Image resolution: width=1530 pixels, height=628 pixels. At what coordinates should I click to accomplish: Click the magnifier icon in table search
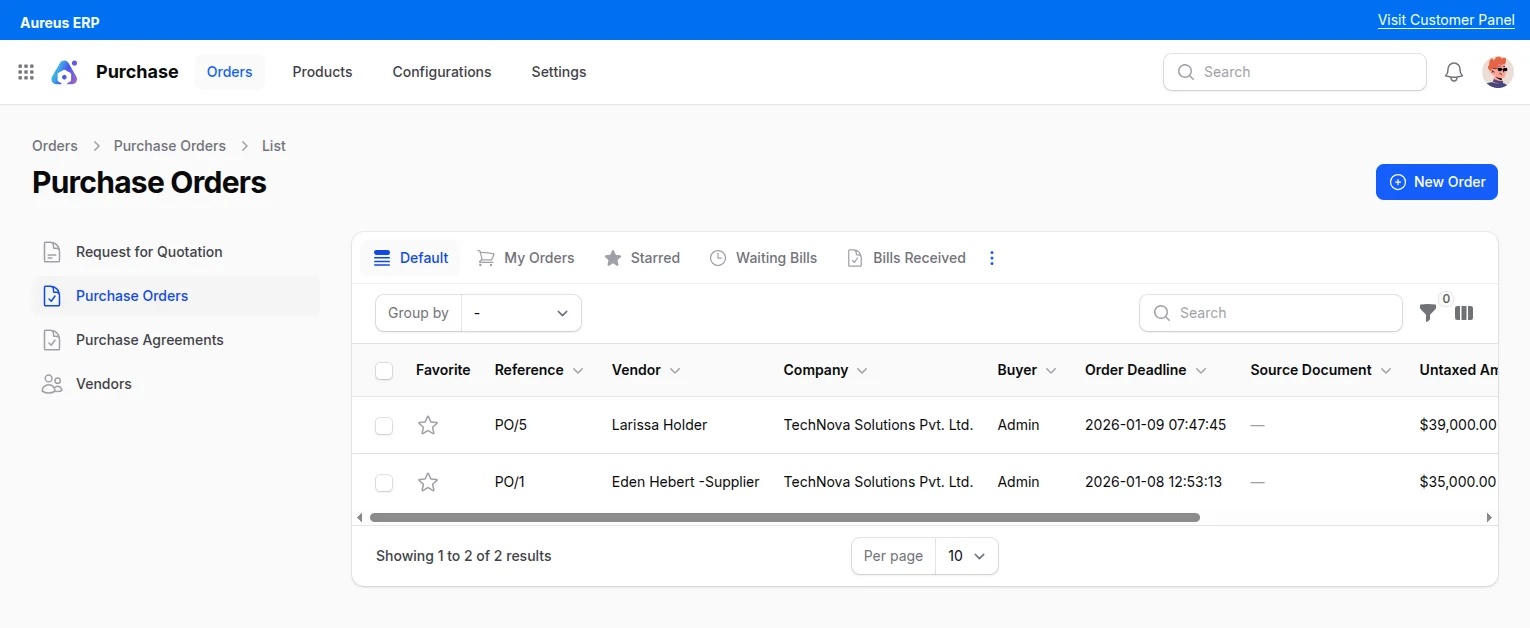[1162, 313]
